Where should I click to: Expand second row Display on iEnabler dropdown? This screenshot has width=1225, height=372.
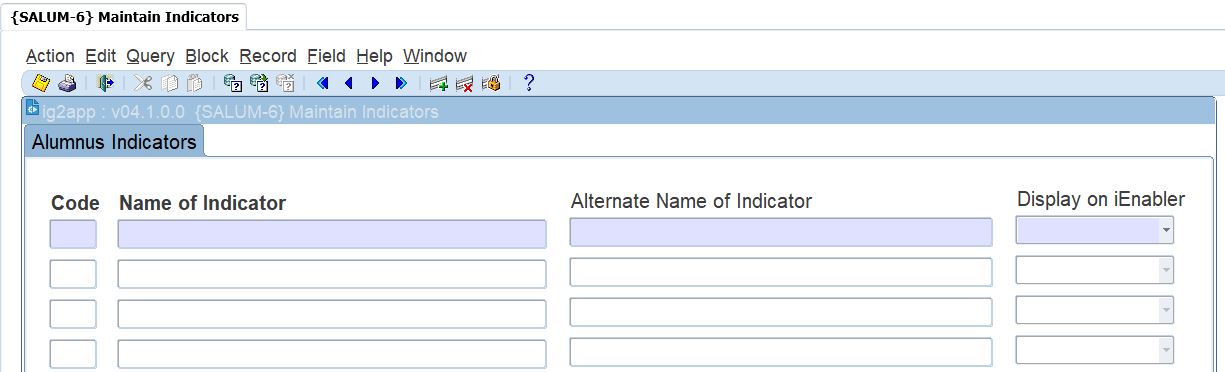pos(1166,271)
